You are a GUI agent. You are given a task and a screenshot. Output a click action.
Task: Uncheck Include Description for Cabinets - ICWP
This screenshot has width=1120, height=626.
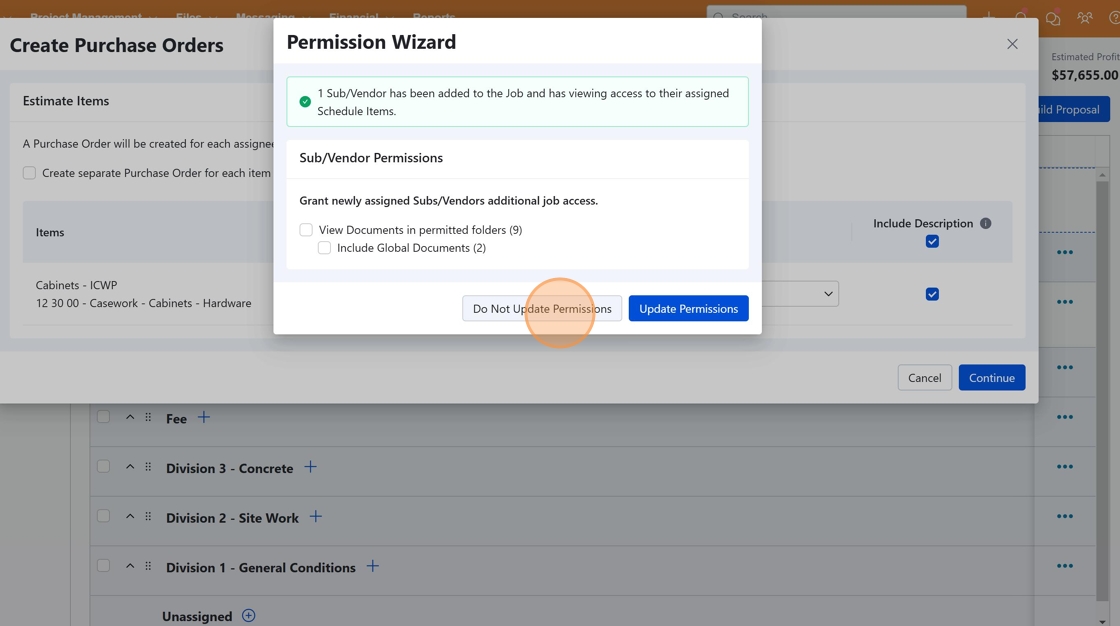click(x=932, y=294)
